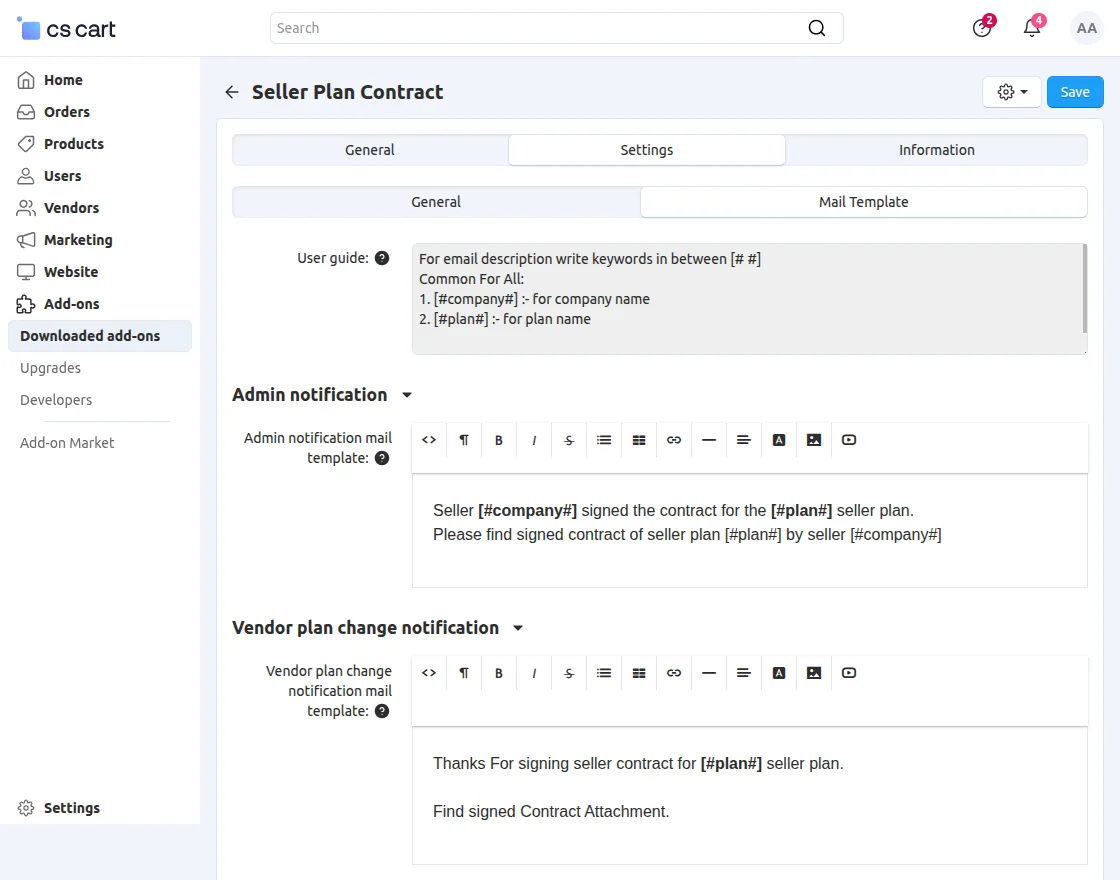Collapse the Vendor plan change notification section
The width and height of the screenshot is (1120, 880).
pyautogui.click(x=517, y=628)
